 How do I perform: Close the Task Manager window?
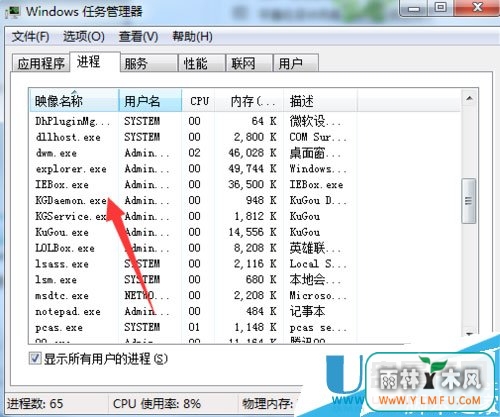pos(477,8)
